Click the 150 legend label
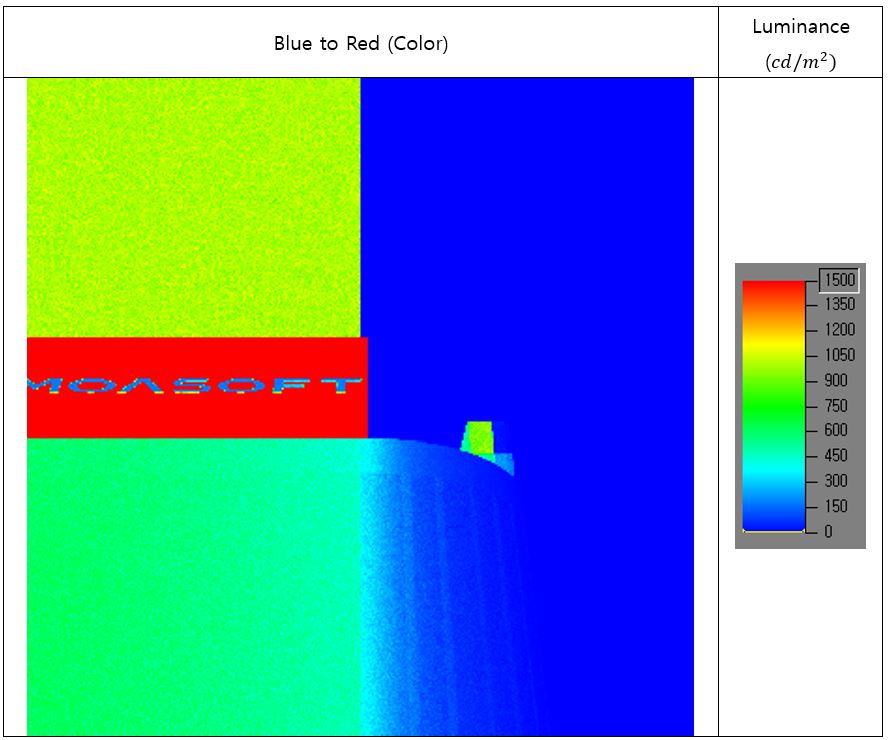Image resolution: width=888 pixels, height=740 pixels. point(836,506)
